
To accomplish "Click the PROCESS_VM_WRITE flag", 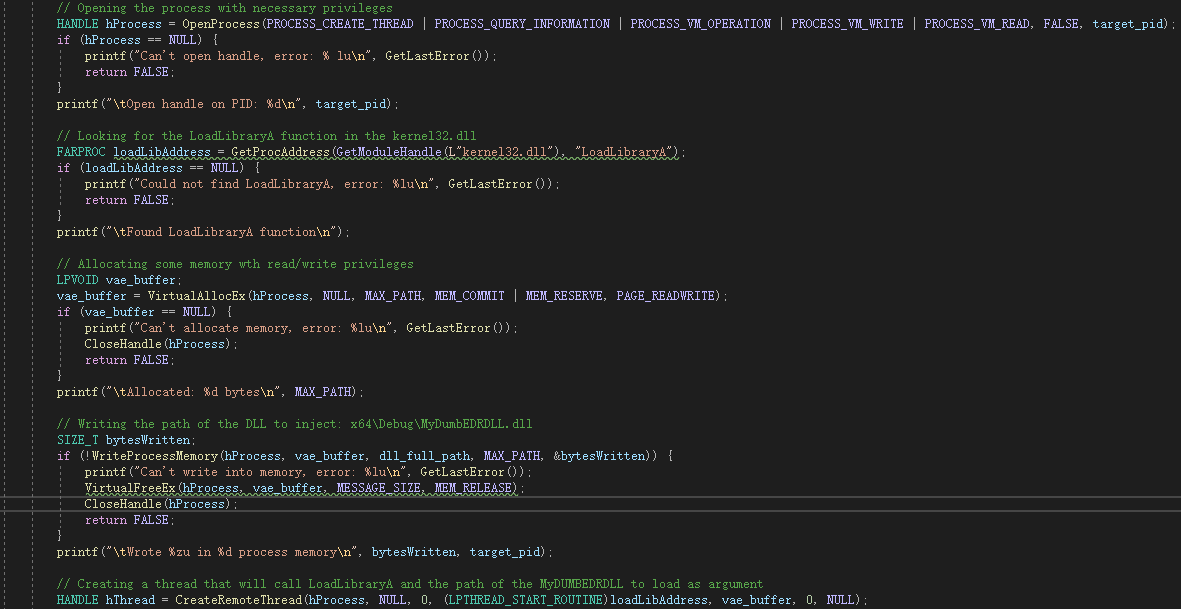I will (847, 23).
